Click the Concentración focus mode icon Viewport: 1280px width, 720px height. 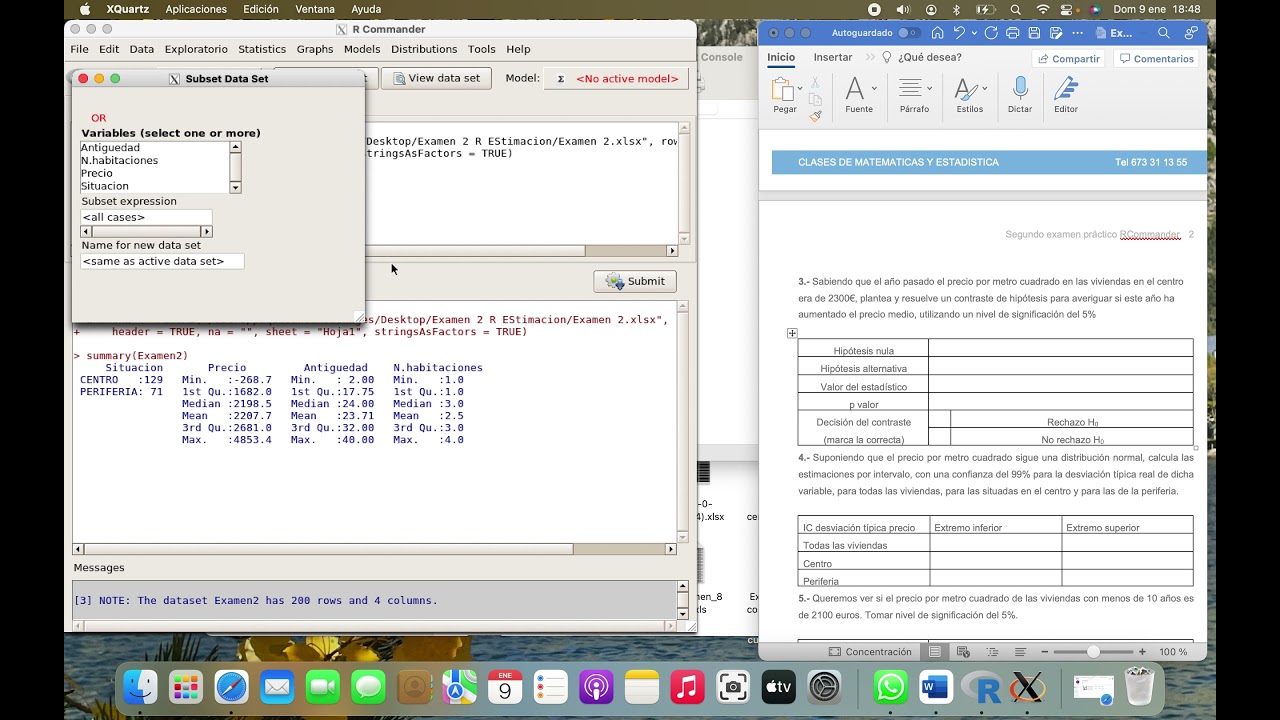tap(835, 652)
